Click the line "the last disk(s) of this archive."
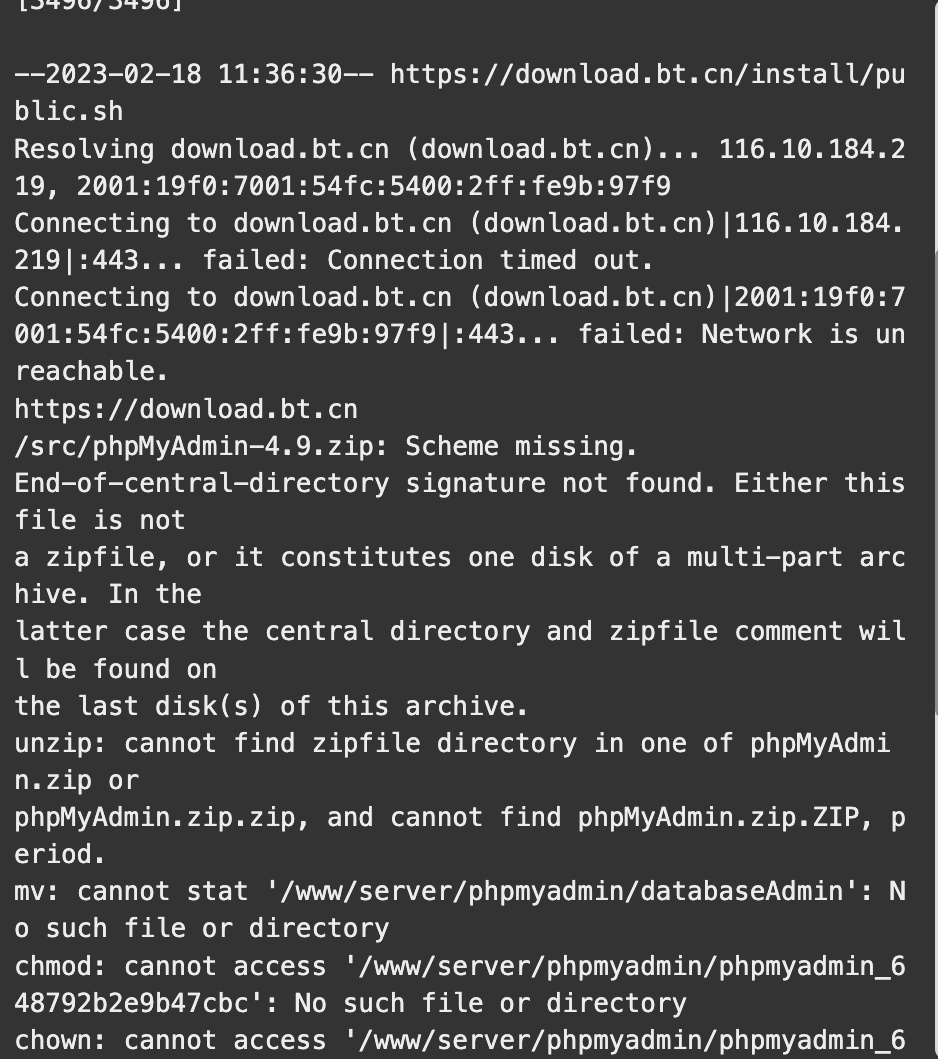 click(271, 705)
